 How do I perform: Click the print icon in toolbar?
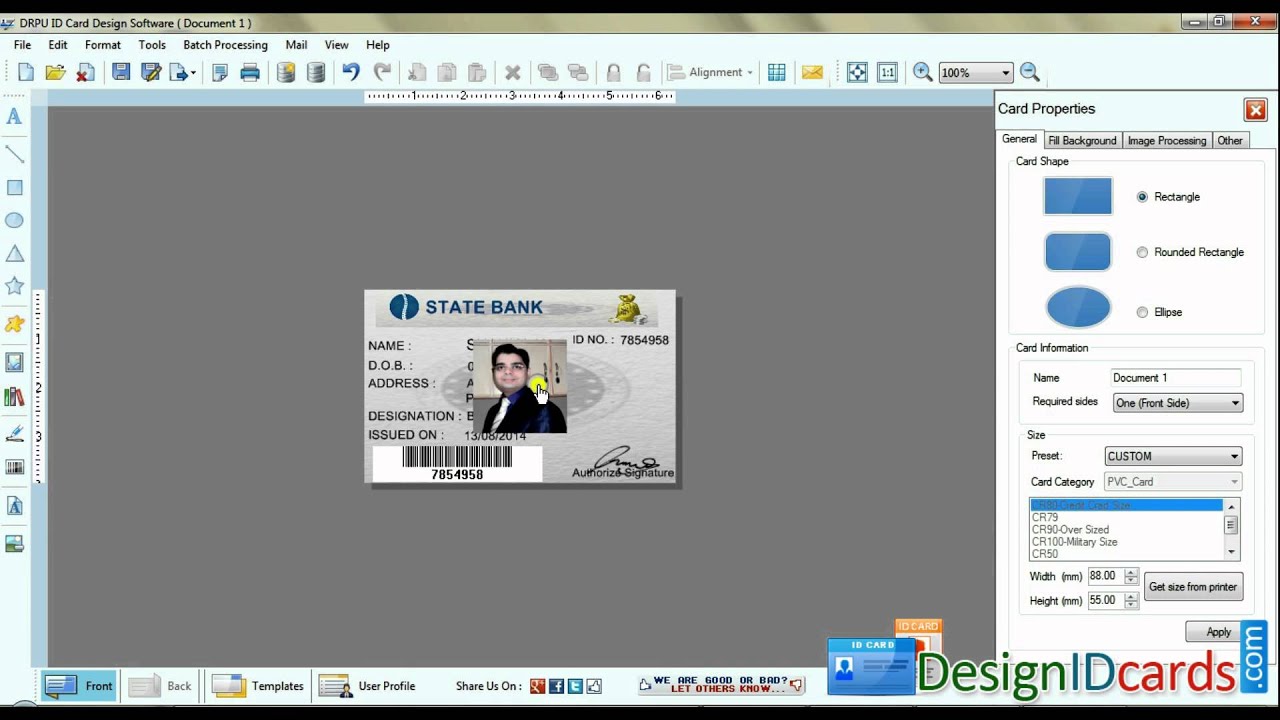pyautogui.click(x=250, y=72)
